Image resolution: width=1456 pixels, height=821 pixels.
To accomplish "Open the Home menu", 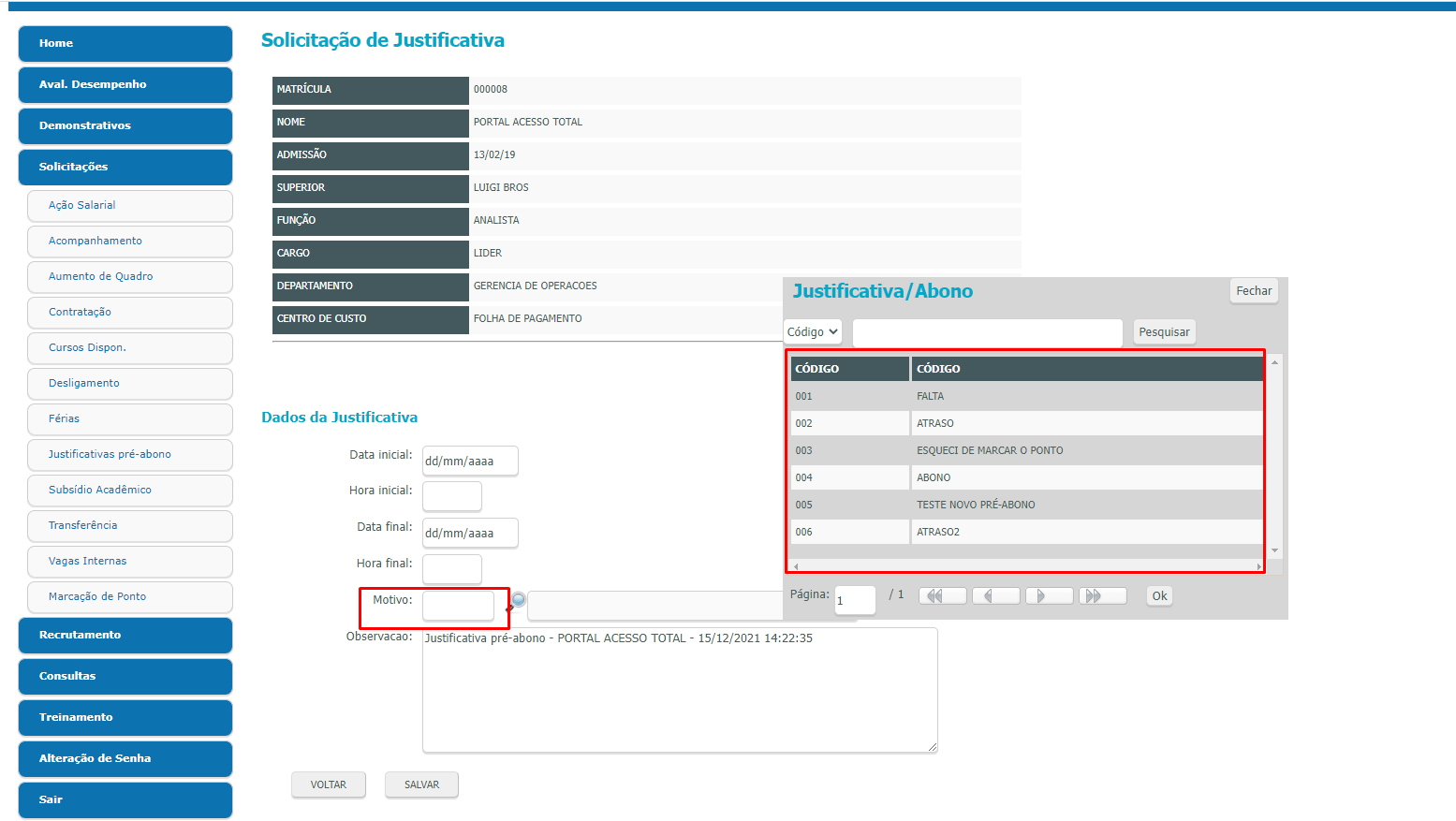I will (125, 43).
